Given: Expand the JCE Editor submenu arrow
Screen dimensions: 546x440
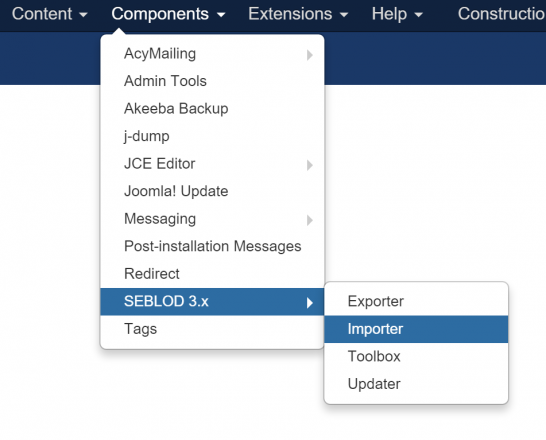Looking at the screenshot, I should (x=310, y=165).
